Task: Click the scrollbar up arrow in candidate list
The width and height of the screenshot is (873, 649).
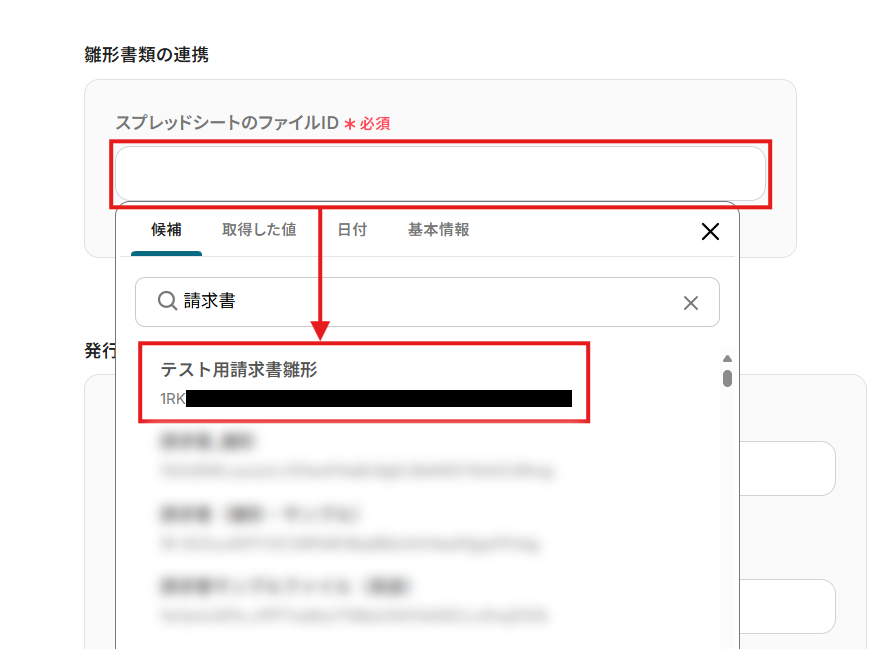Action: (x=727, y=358)
